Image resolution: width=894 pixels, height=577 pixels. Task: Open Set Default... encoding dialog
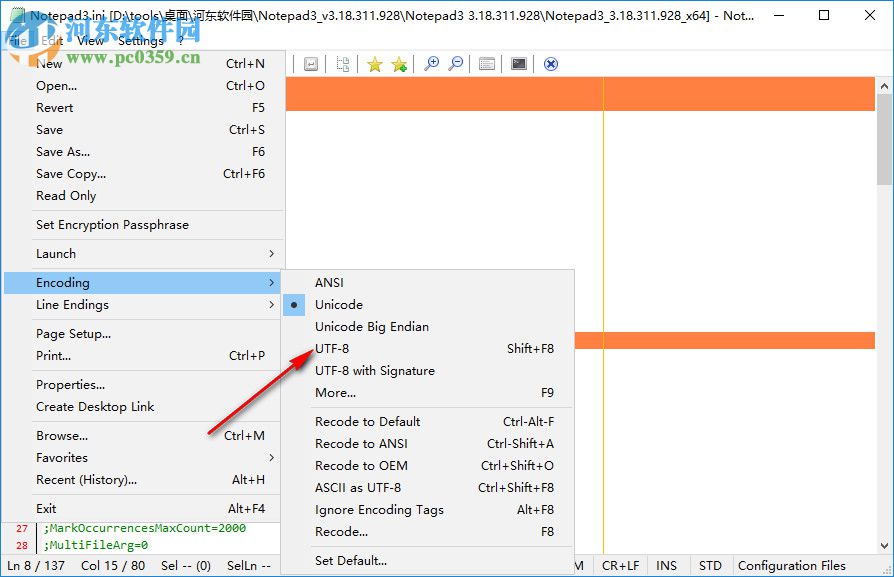pos(428,560)
